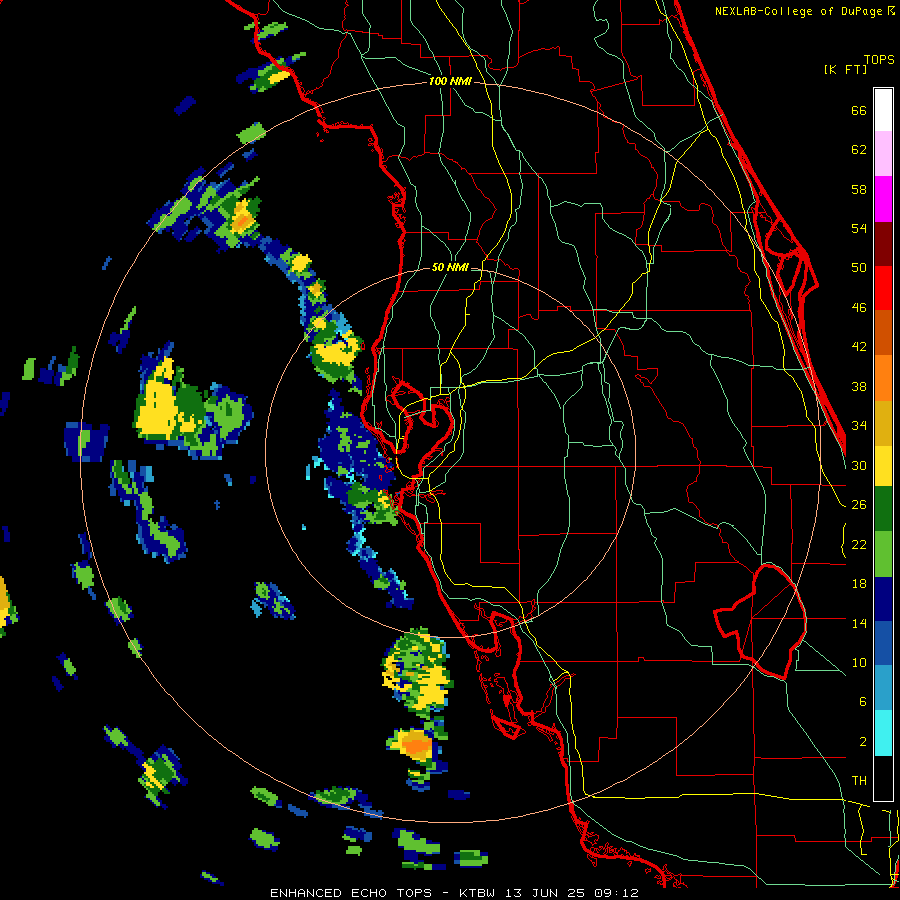900x900 pixels.
Task: Pick the magenta legend swatch
Action: tap(883, 199)
